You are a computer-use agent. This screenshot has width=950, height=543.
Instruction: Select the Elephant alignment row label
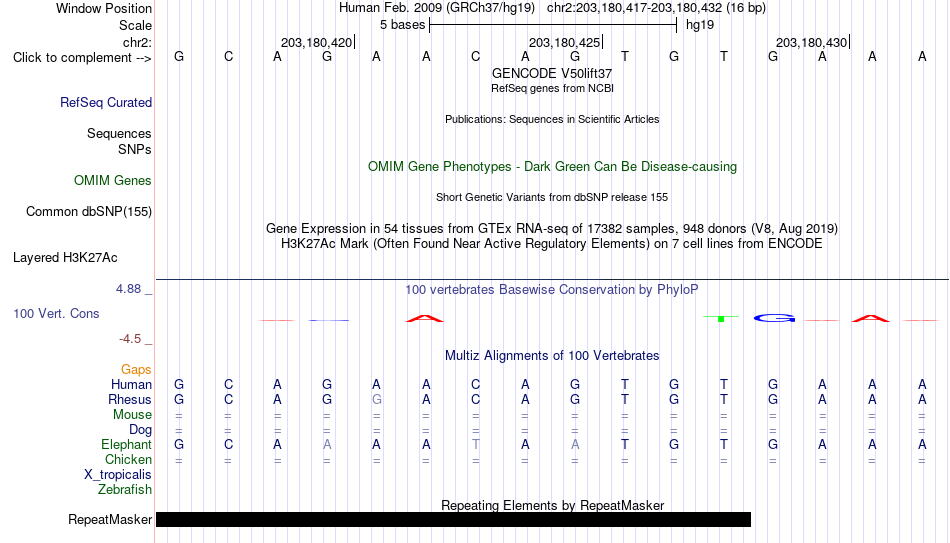coord(126,444)
